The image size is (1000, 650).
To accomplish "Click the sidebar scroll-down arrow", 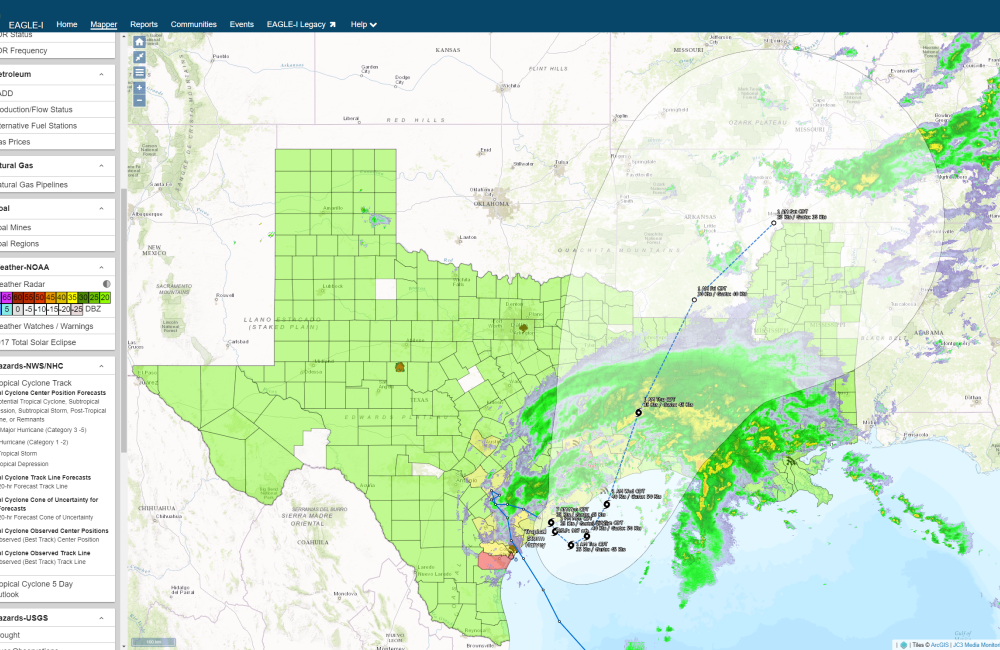I will coord(123,646).
